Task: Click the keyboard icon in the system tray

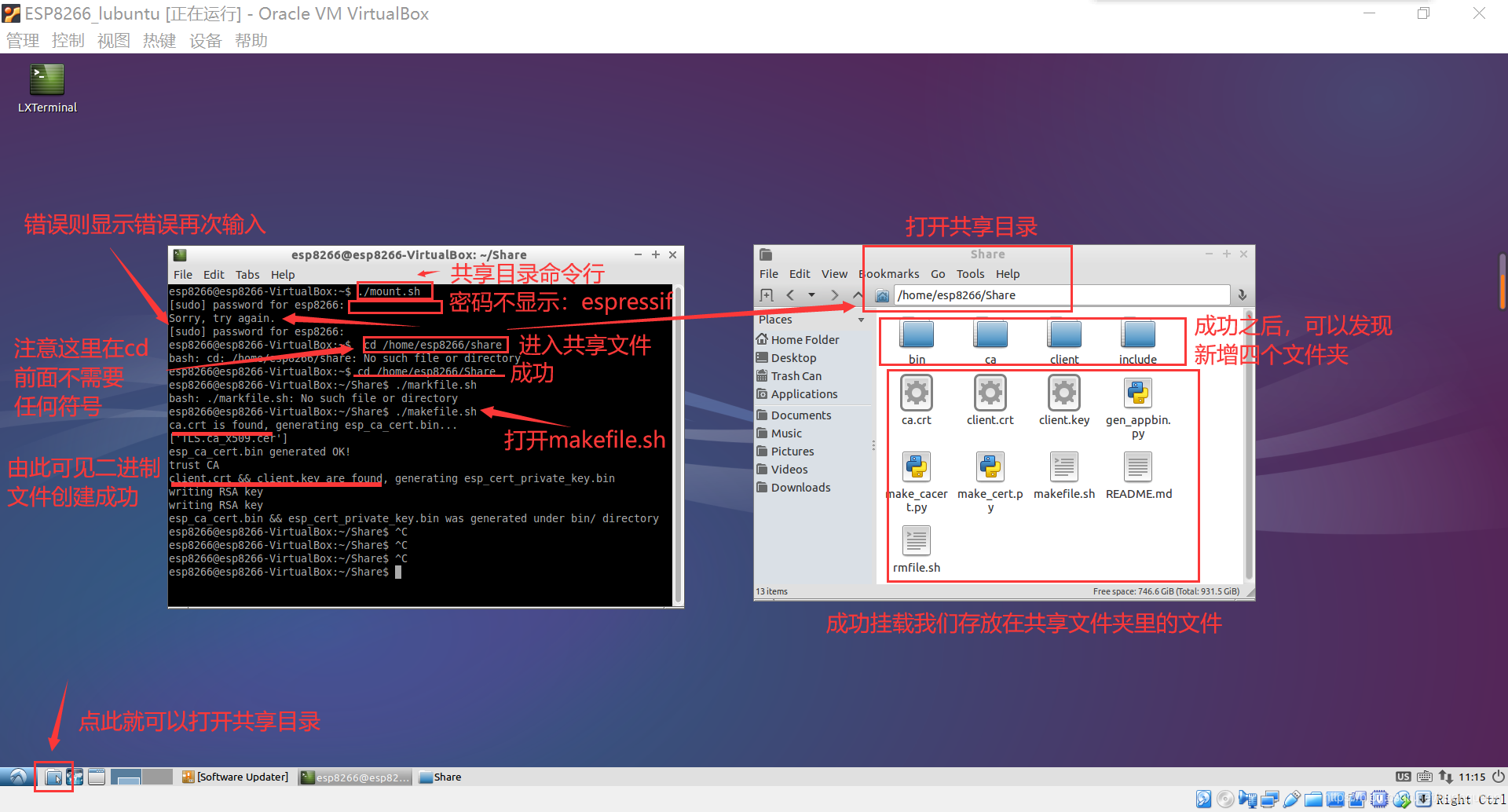Action: point(1425,777)
